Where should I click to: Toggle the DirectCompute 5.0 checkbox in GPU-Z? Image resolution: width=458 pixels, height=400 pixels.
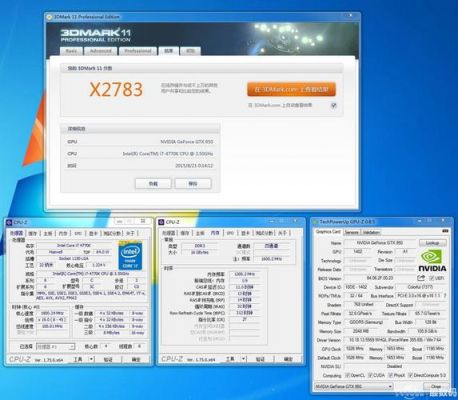tap(411, 375)
